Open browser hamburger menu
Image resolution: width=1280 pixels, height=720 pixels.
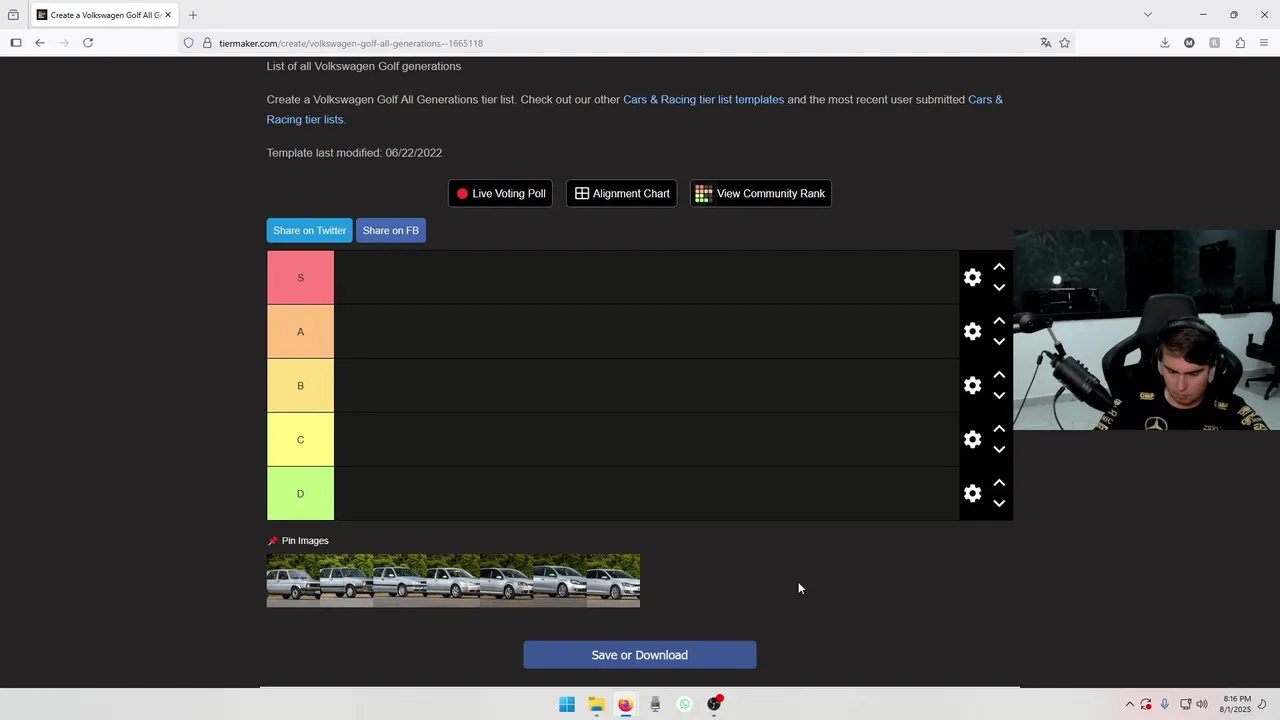coord(1264,43)
